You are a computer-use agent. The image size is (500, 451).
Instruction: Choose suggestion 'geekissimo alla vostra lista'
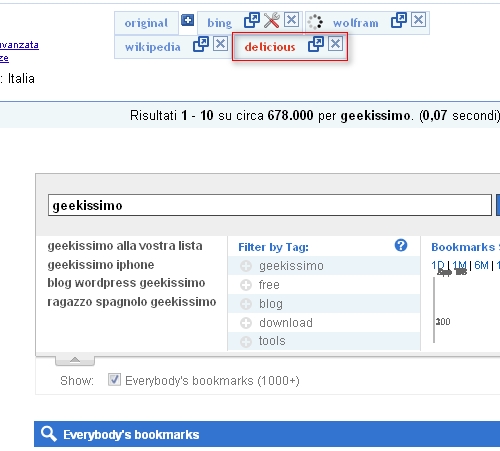125,246
